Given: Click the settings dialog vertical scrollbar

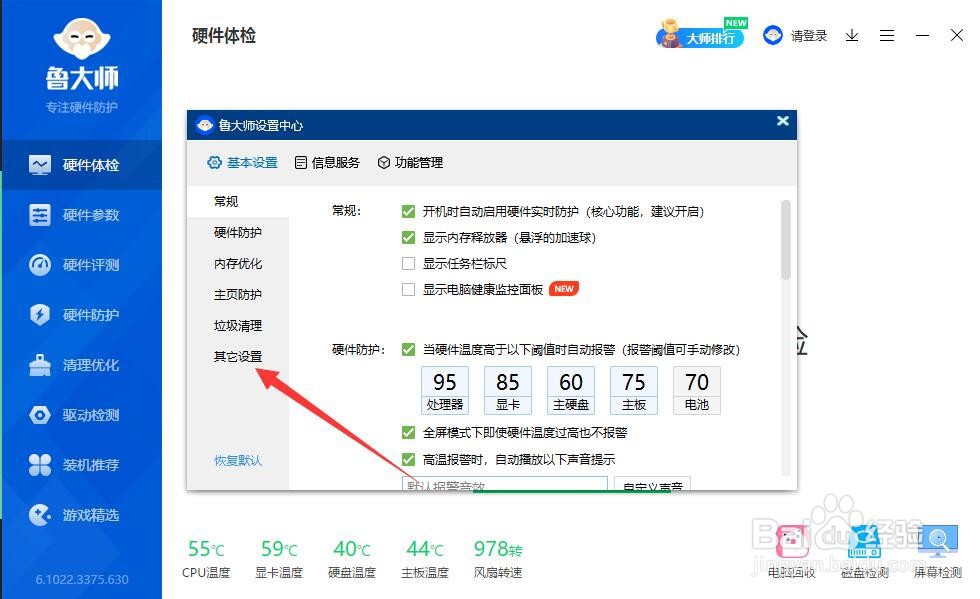Looking at the screenshot, I should (786, 239).
